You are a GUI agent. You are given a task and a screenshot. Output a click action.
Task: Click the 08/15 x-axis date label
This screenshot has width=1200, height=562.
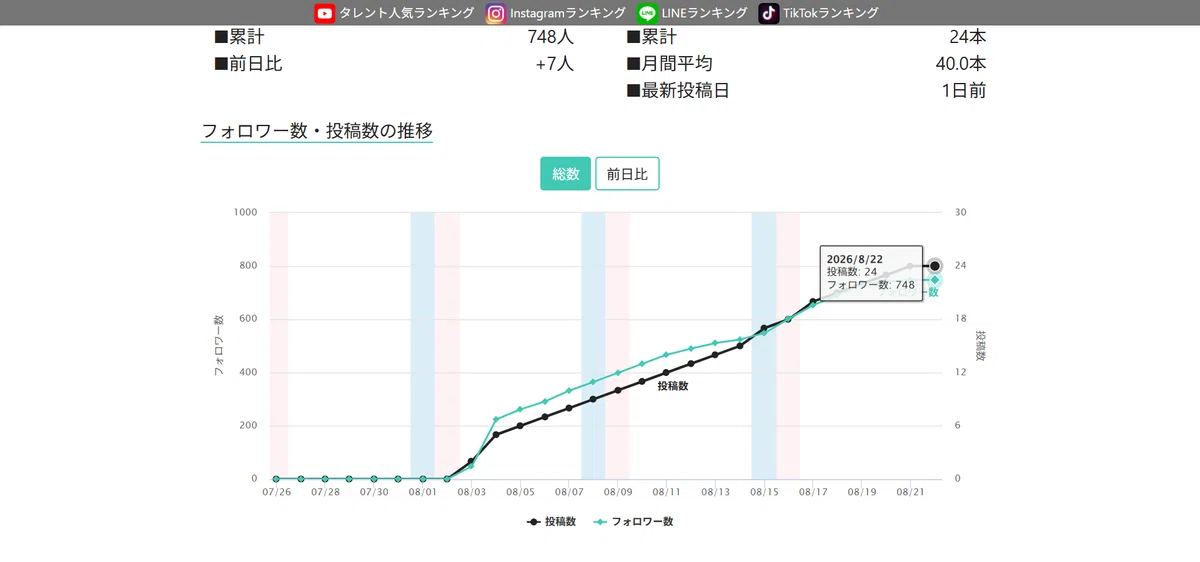(x=765, y=492)
